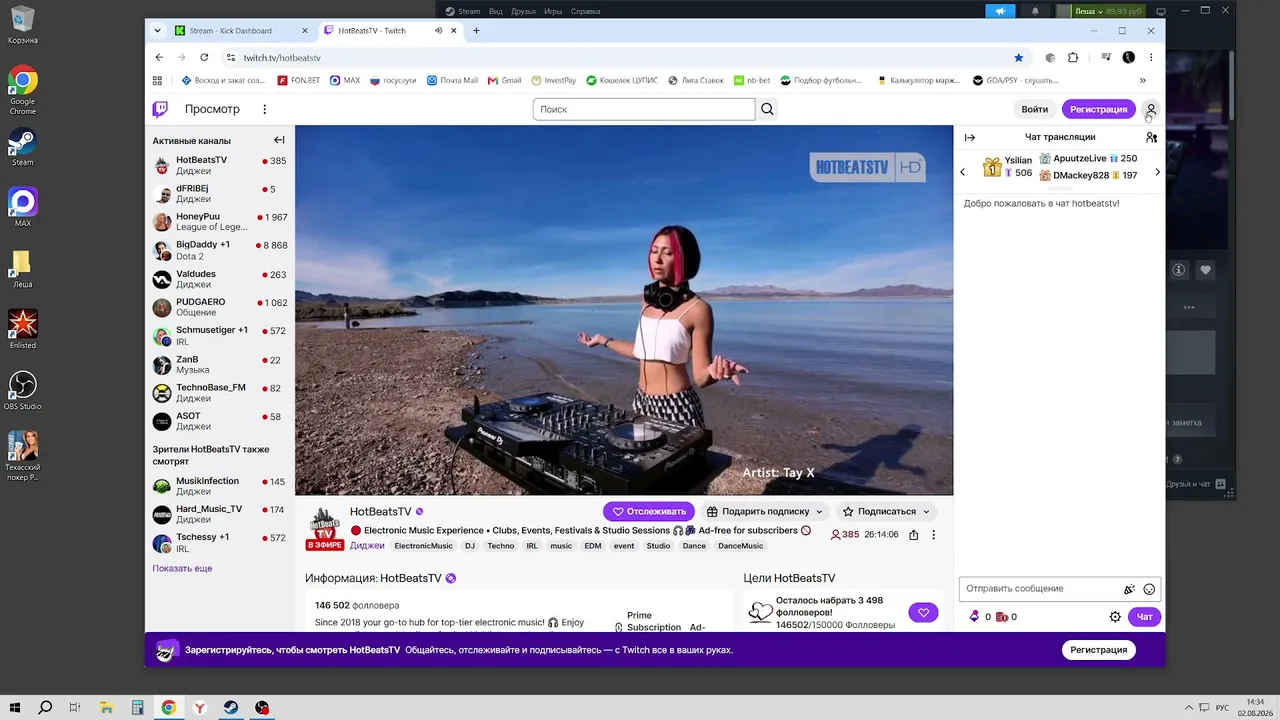Open Enlisted desktop shortcut
Screen dimensions: 1280x720
pos(22,329)
